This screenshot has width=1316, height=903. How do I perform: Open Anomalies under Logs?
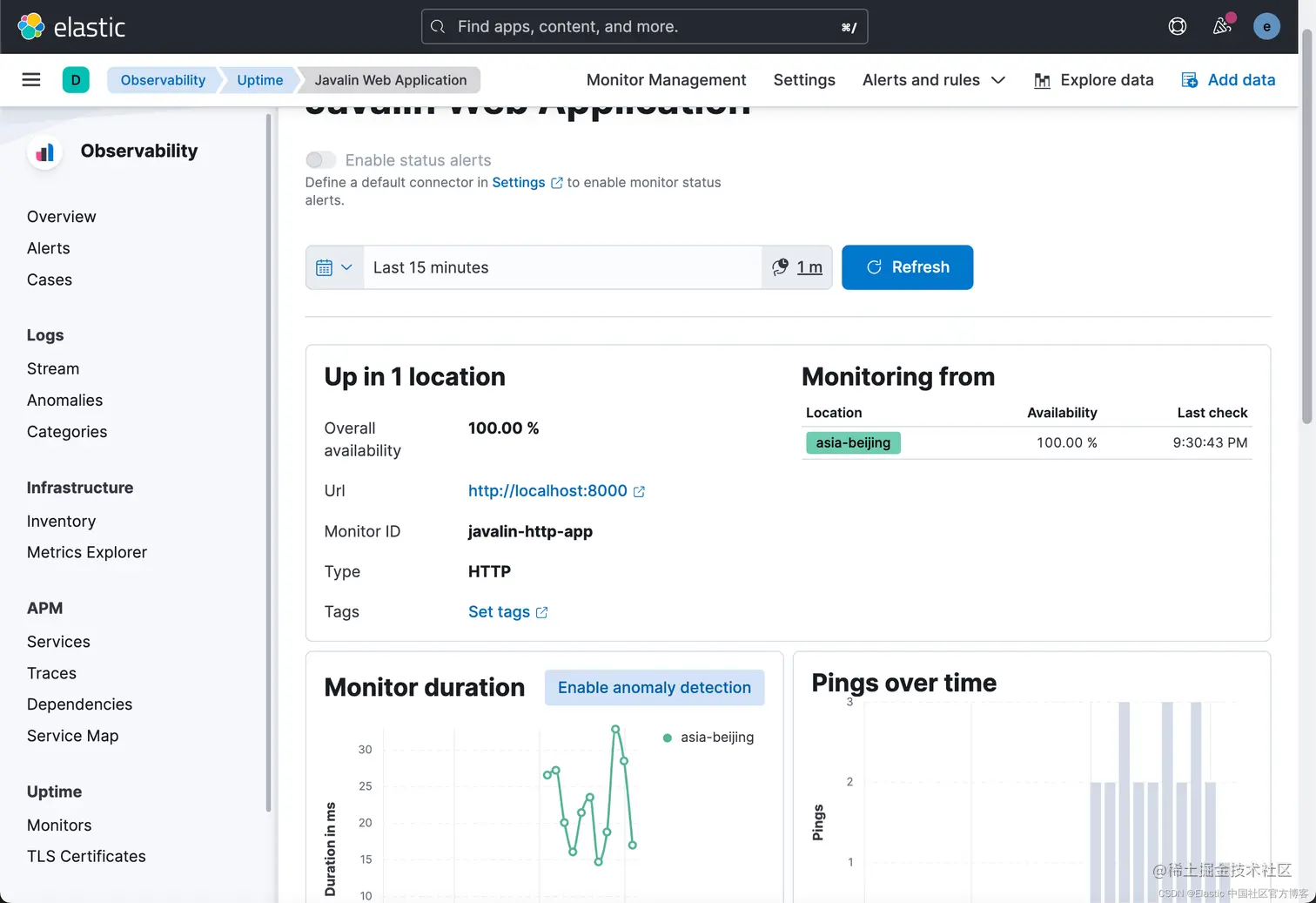(x=65, y=401)
